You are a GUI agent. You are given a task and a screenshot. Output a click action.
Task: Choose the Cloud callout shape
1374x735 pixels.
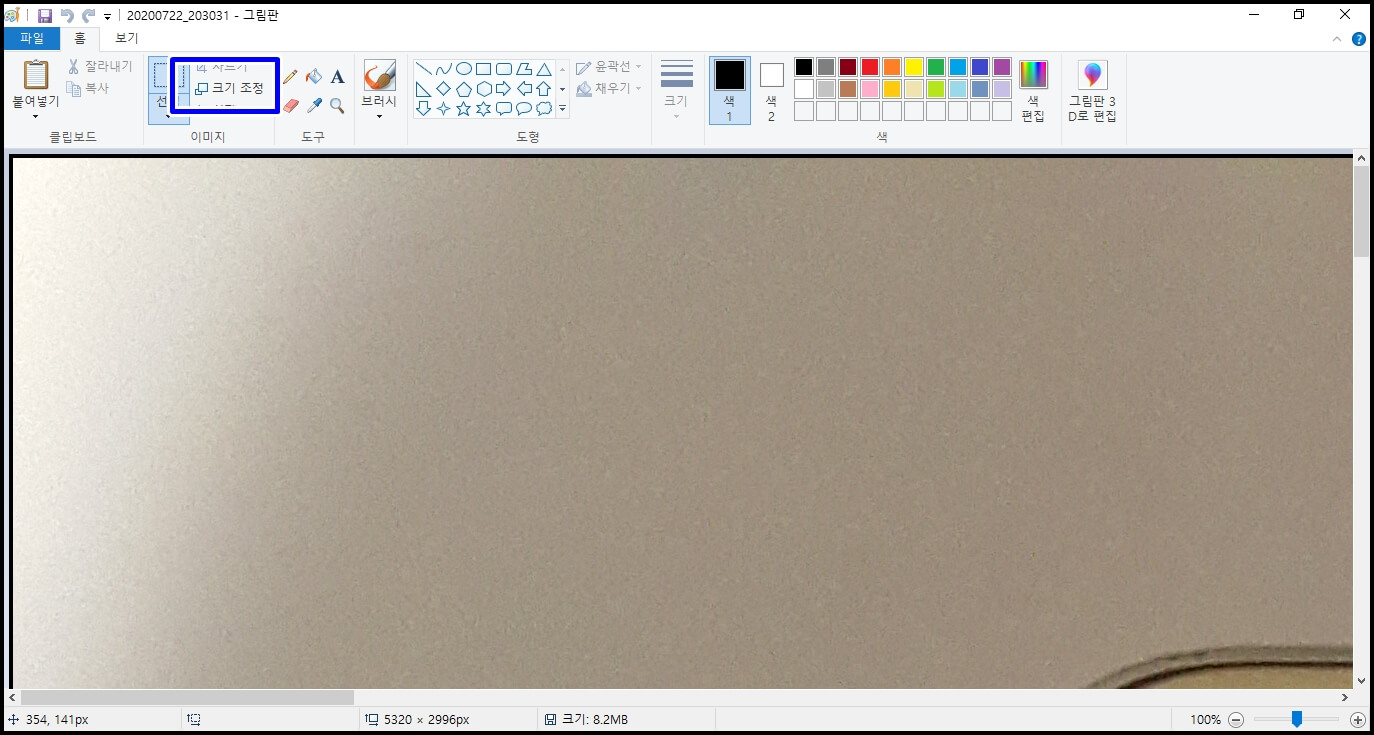click(x=544, y=109)
